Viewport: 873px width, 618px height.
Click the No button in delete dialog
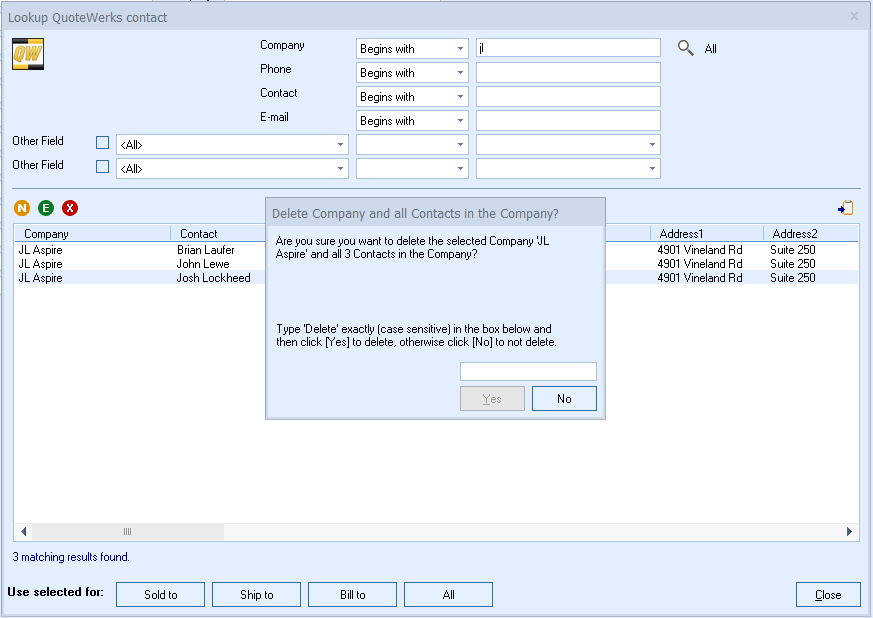pyautogui.click(x=564, y=399)
